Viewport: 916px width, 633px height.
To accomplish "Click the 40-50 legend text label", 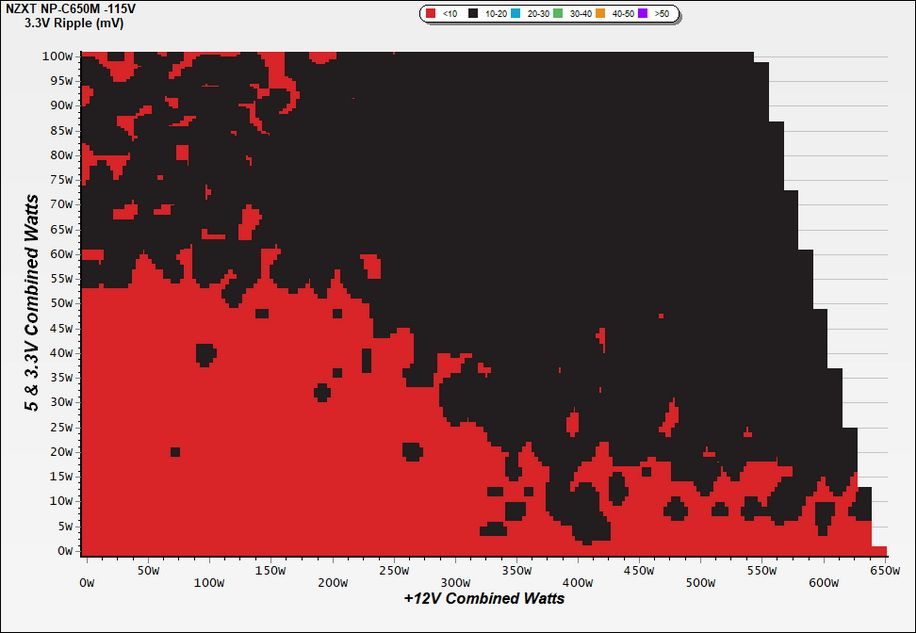I will tap(623, 14).
